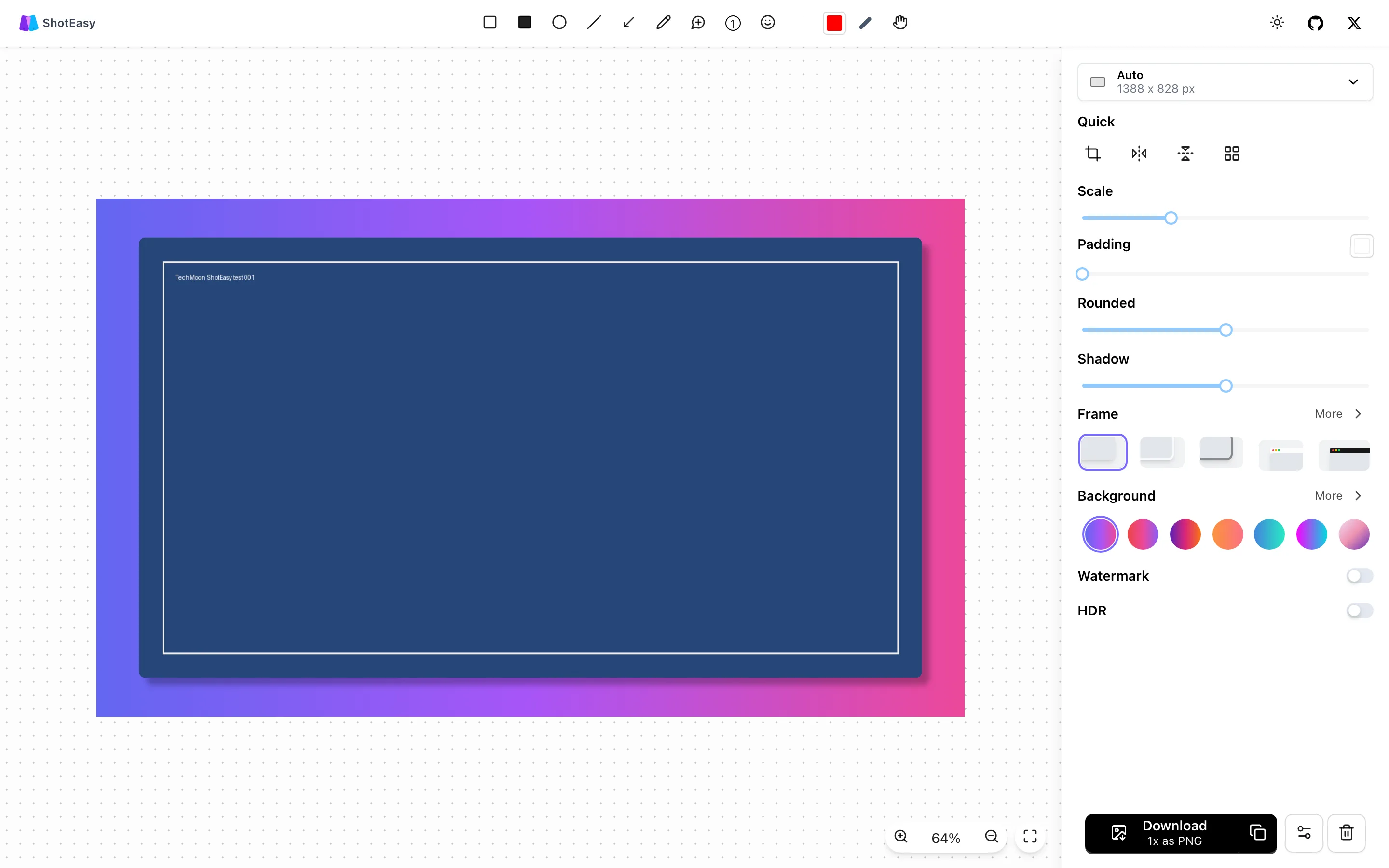This screenshot has height=868, width=1389.
Task: Switch light/dark theme with sun icon
Action: pyautogui.click(x=1277, y=22)
